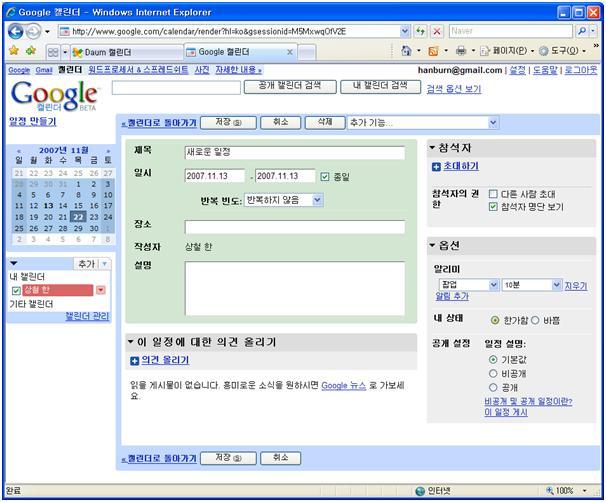Open the 도구 gear menu

pyautogui.click(x=562, y=51)
